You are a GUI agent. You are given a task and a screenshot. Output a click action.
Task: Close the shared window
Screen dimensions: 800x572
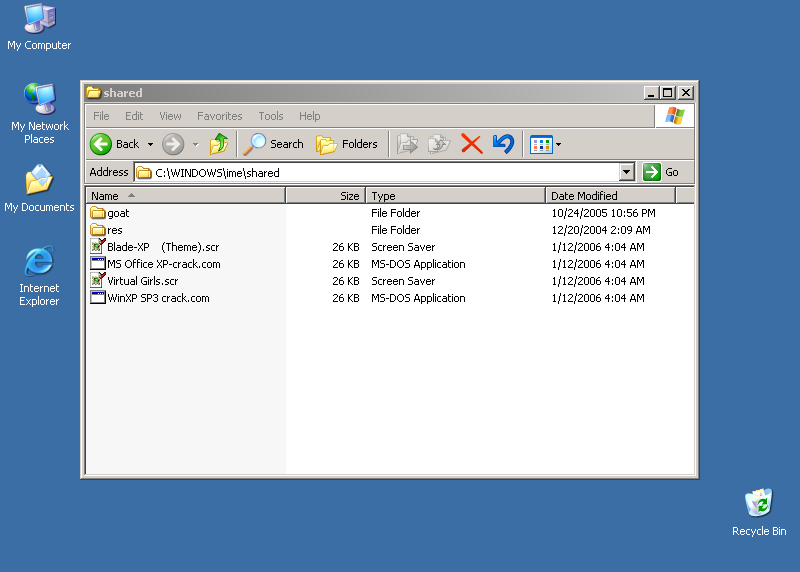(686, 93)
